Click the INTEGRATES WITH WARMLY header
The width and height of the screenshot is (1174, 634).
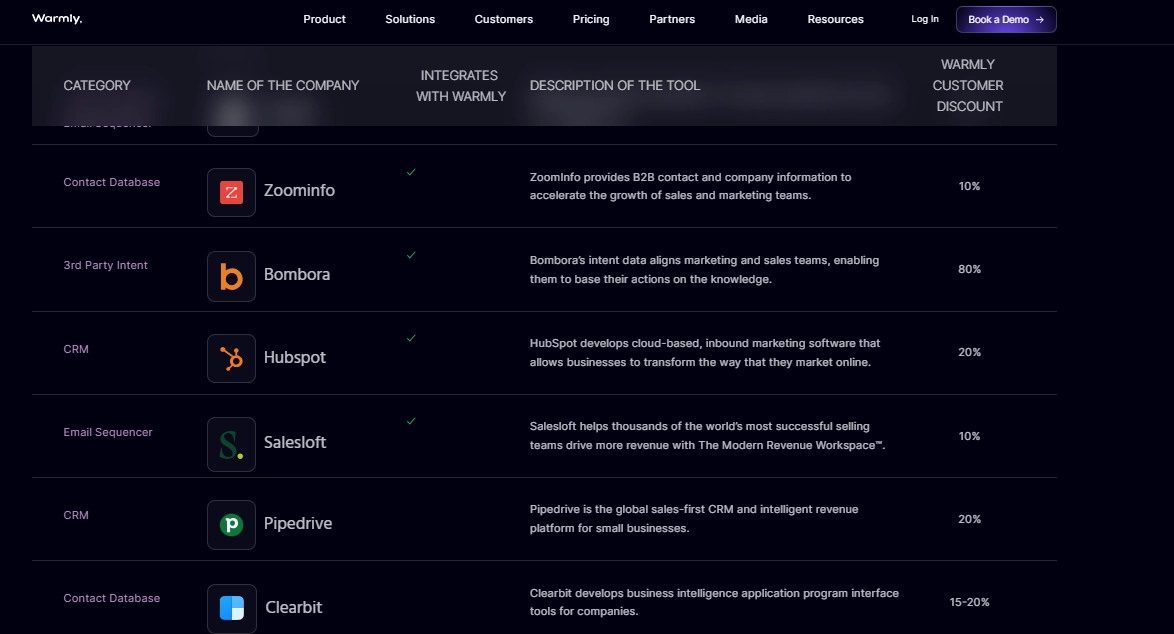pyautogui.click(x=460, y=85)
